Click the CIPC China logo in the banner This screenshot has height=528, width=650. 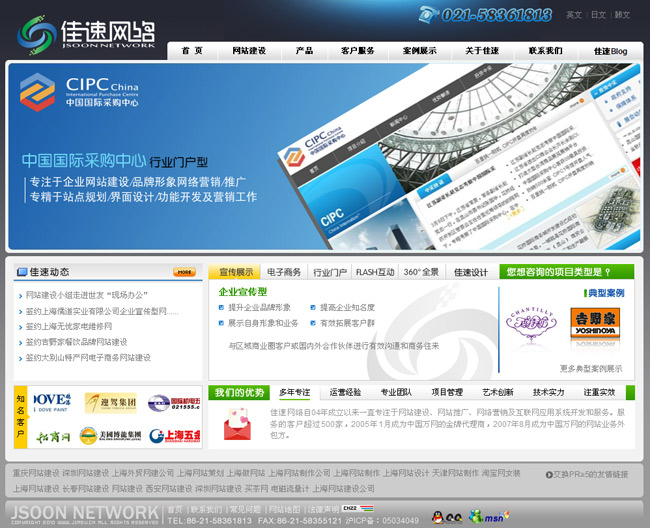(x=79, y=92)
